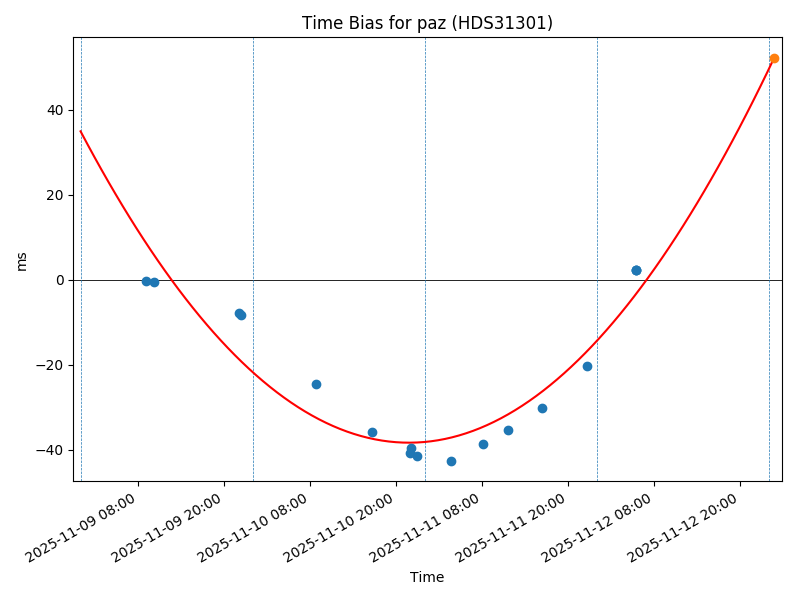Click the '2025-11-10 20:00' x-axis tick label

342,525
